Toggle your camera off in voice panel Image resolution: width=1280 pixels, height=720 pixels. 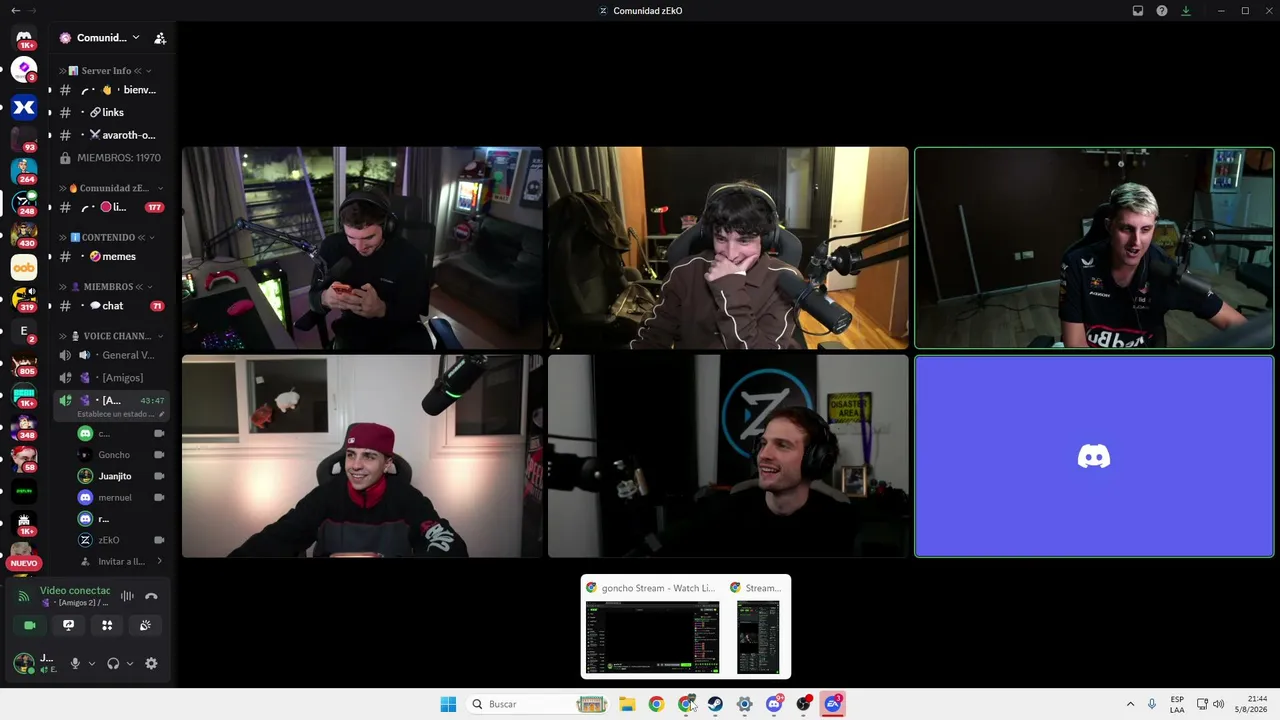tap(30, 625)
